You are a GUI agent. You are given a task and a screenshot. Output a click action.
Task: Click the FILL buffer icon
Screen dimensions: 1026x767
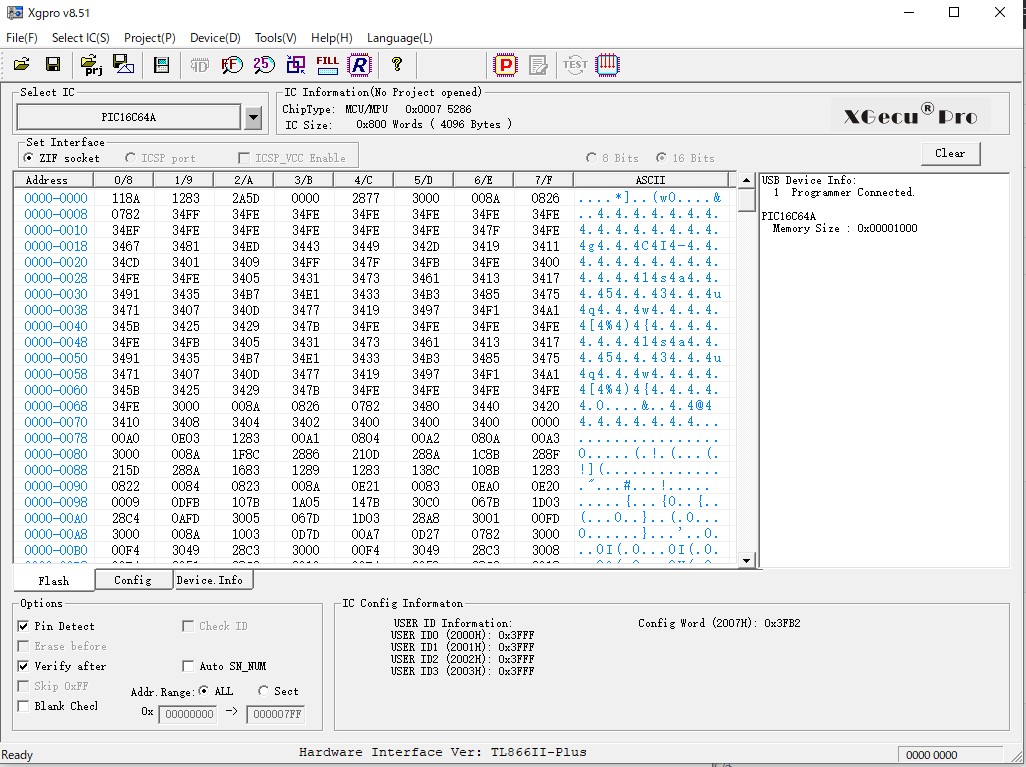click(327, 64)
